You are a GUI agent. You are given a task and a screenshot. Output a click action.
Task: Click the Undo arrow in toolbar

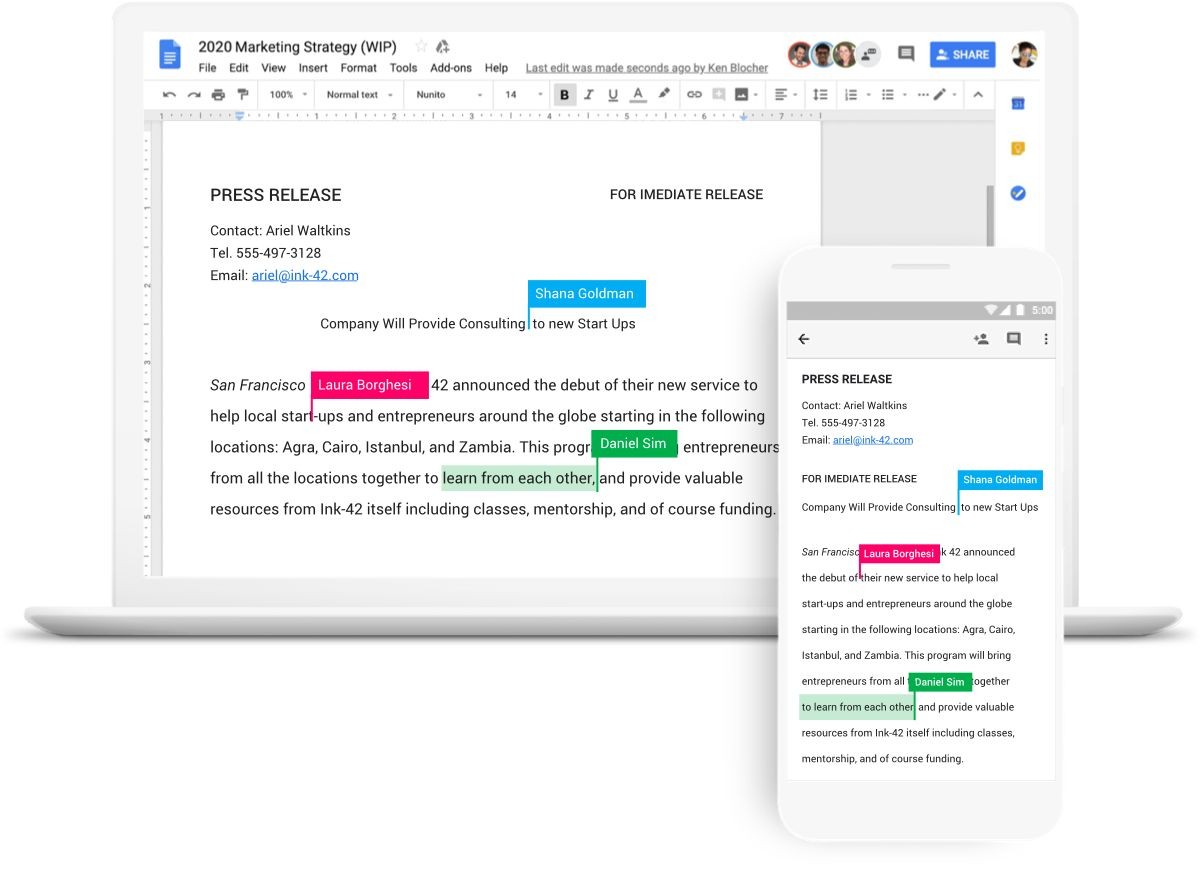coord(169,95)
